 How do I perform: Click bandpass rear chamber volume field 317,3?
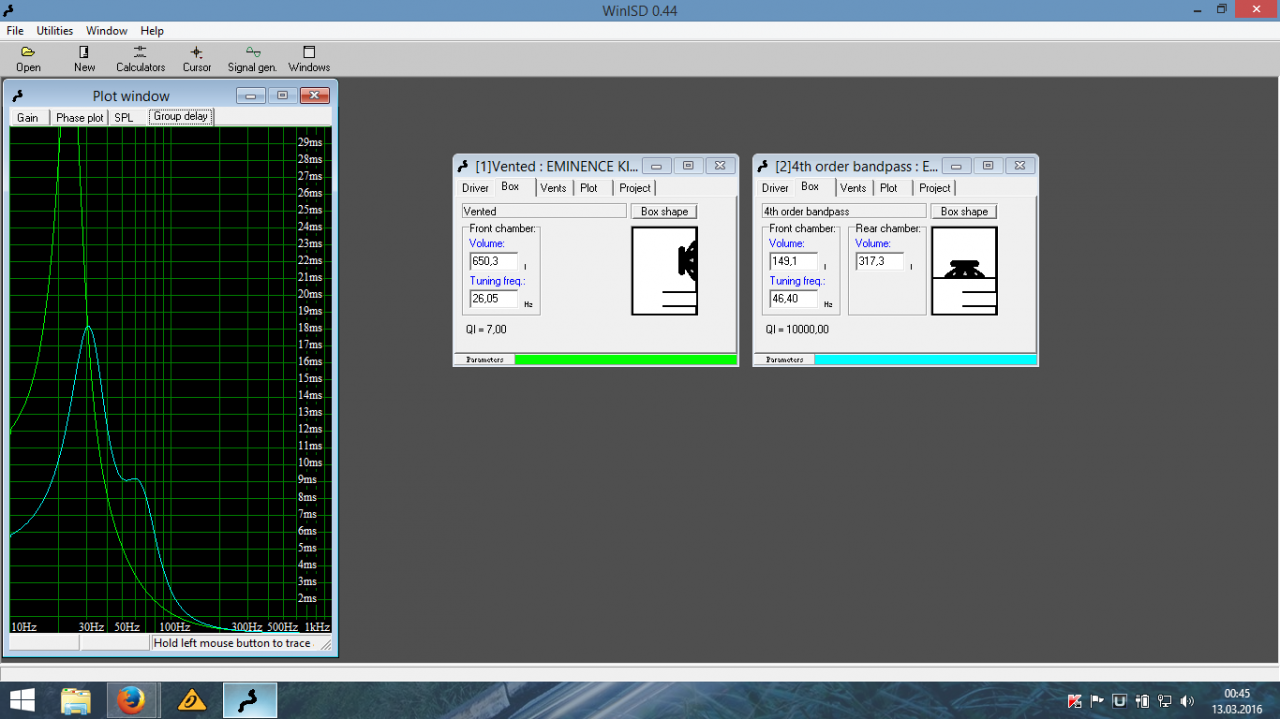(x=880, y=261)
